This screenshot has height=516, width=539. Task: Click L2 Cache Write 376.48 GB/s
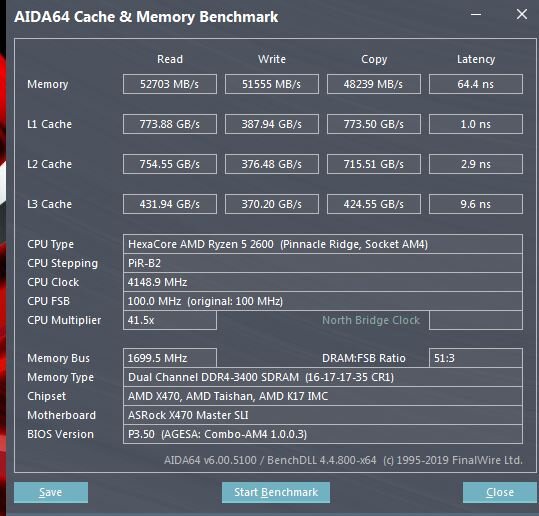click(272, 164)
